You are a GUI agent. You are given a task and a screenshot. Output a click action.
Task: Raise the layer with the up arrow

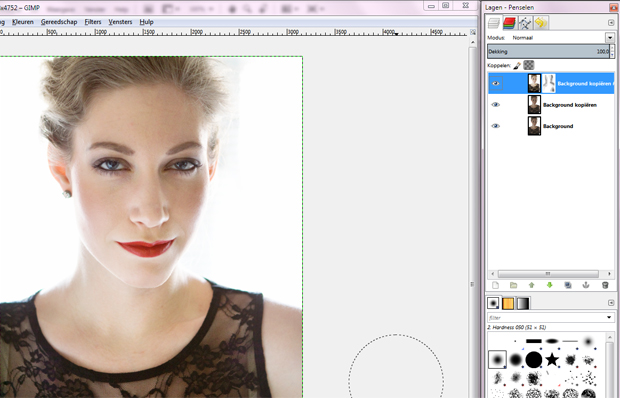[531, 285]
